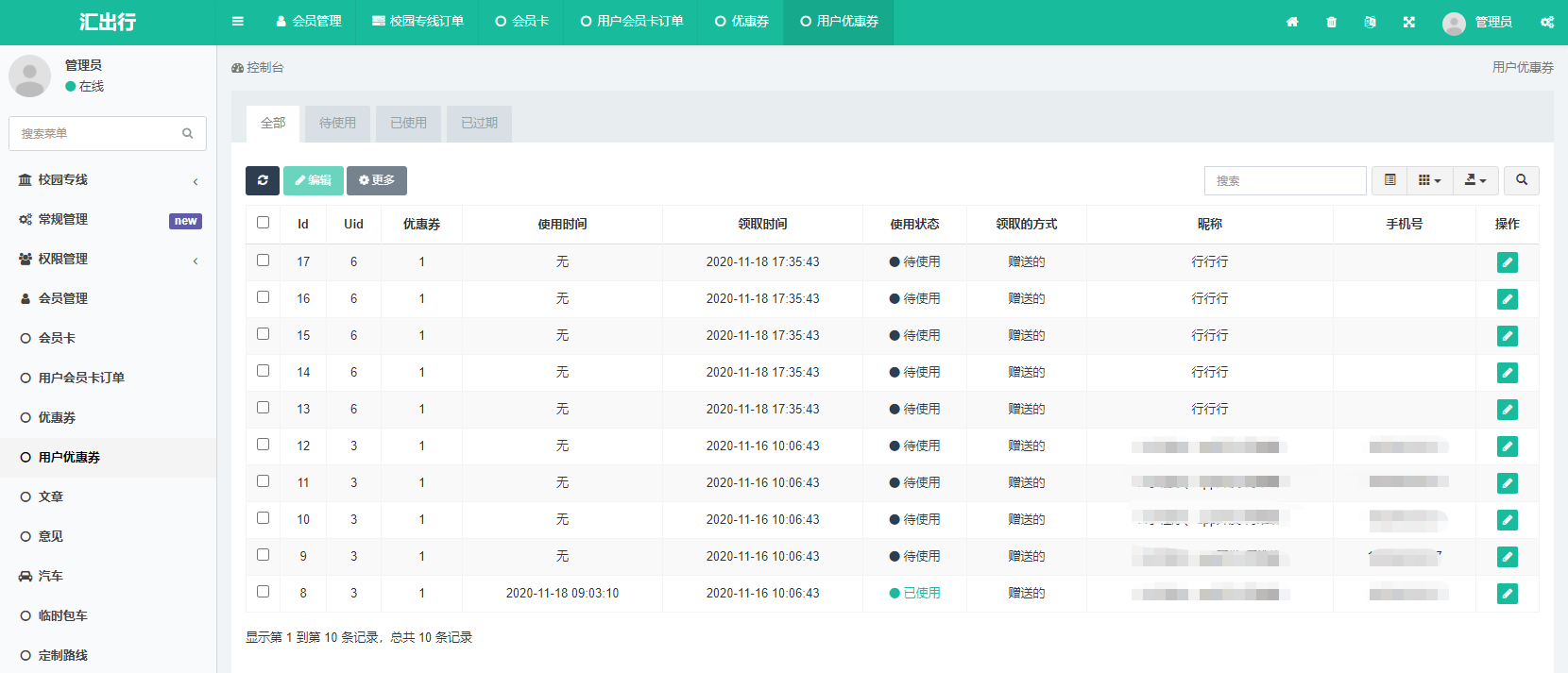Select all rows with header checkbox

[x=263, y=223]
